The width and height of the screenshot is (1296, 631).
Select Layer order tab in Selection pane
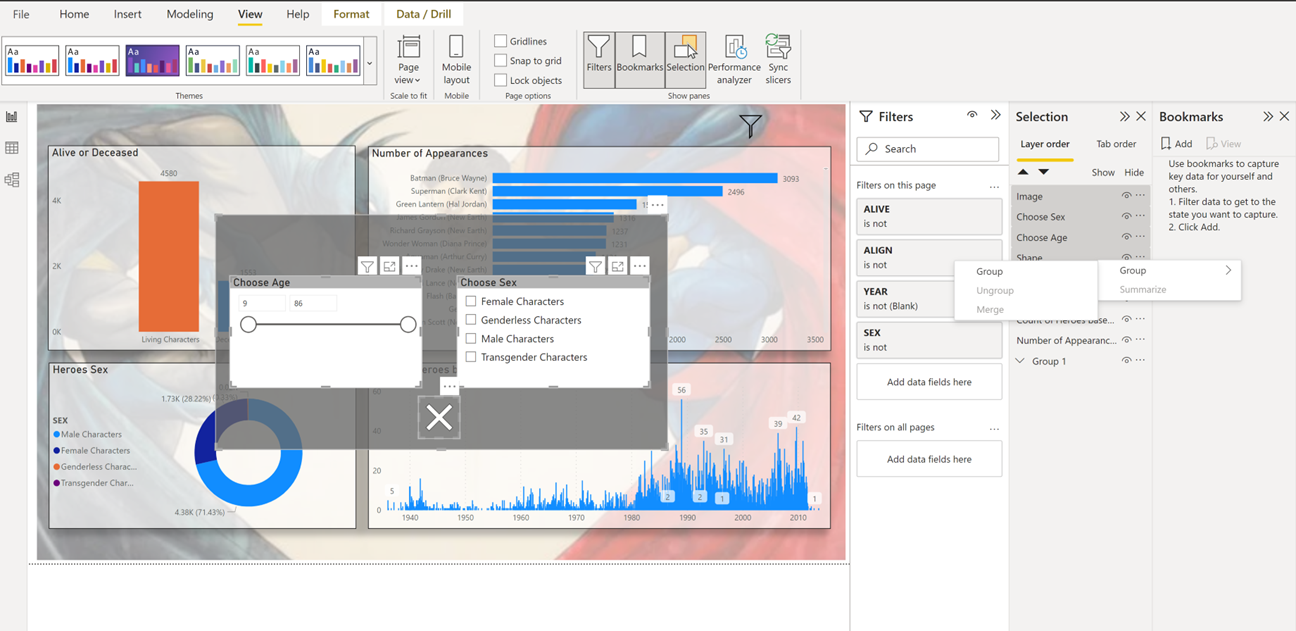point(1045,144)
